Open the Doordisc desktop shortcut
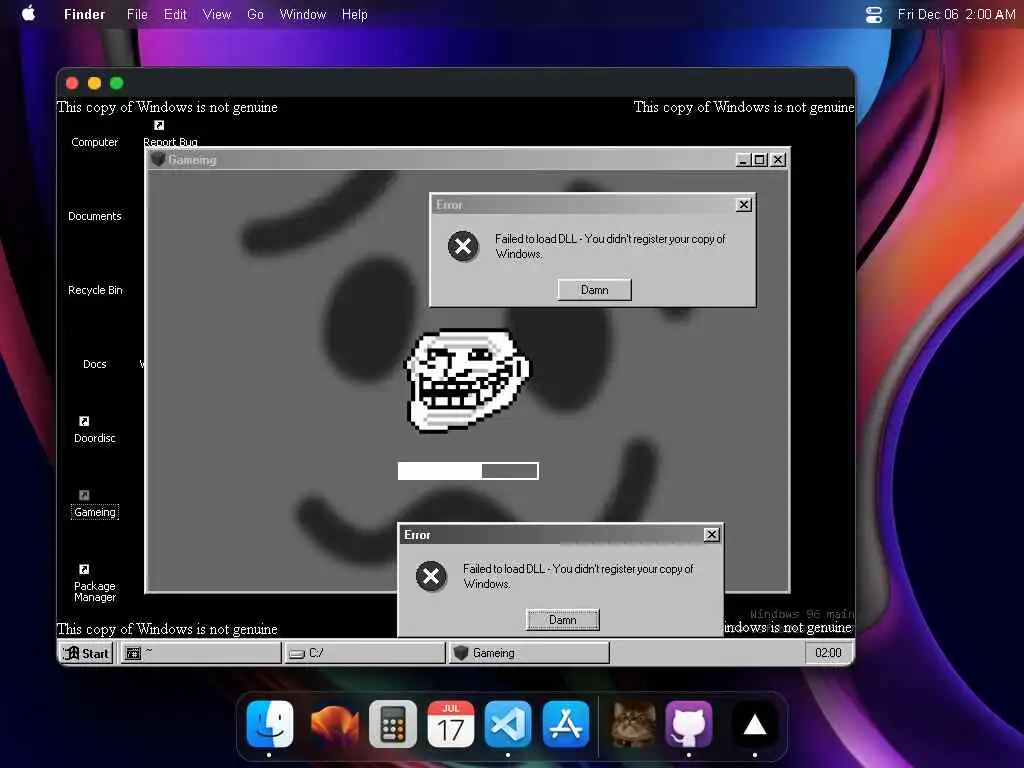This screenshot has width=1024, height=768. coord(95,430)
